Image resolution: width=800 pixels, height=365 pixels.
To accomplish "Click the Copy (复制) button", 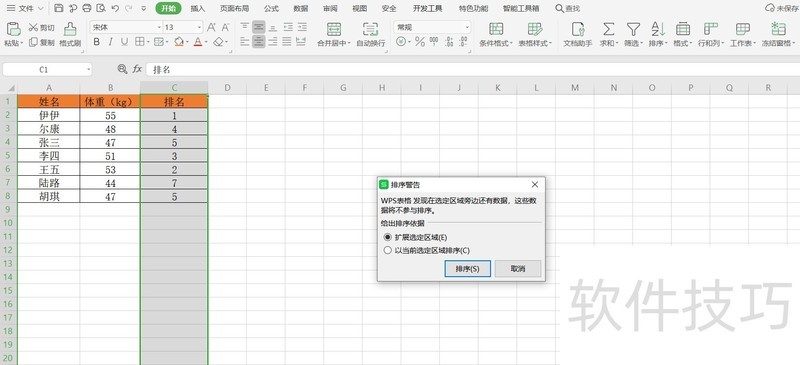I will [x=41, y=42].
